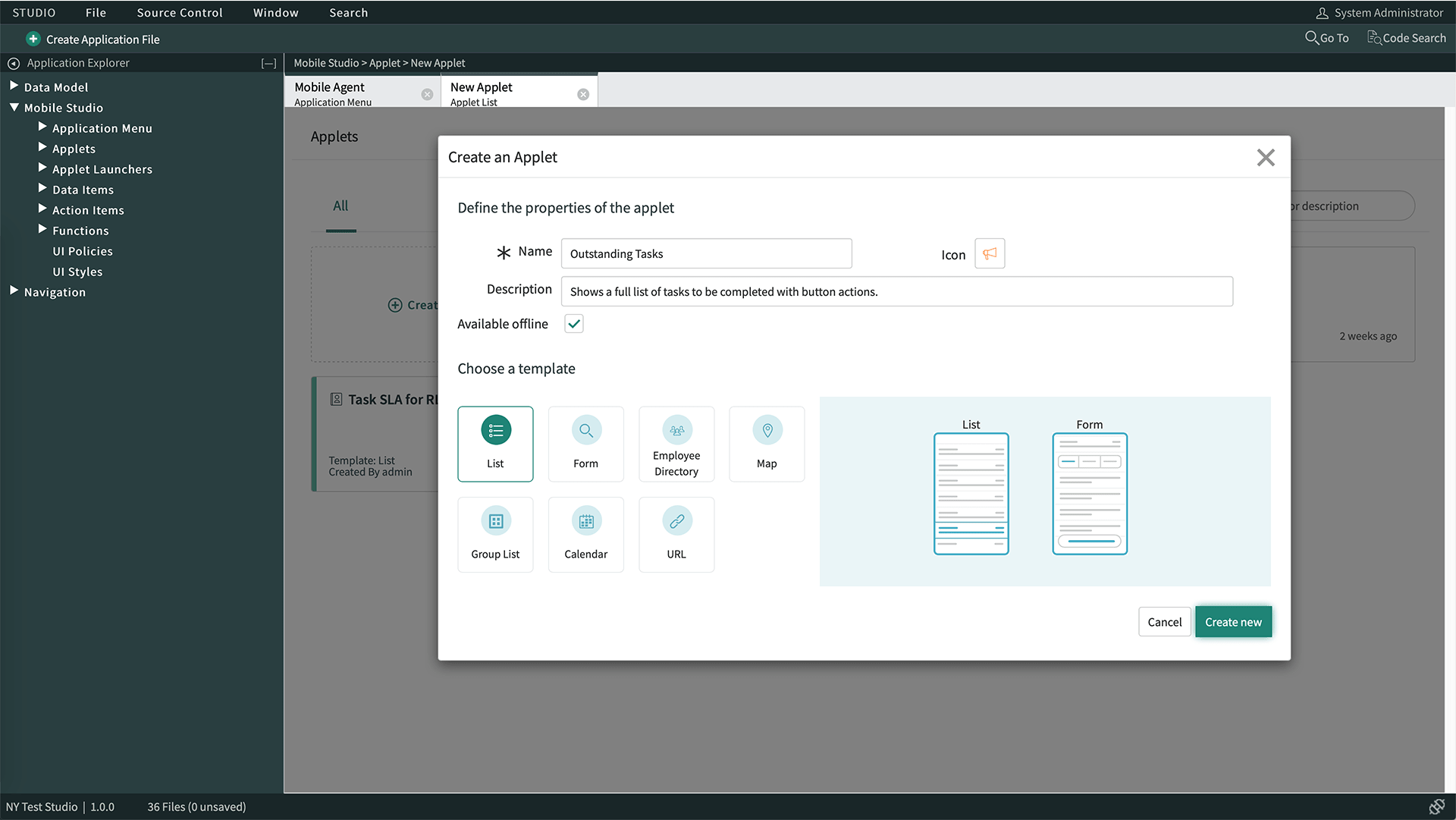
Task: Cancel the applet creation dialog
Action: 1164,621
